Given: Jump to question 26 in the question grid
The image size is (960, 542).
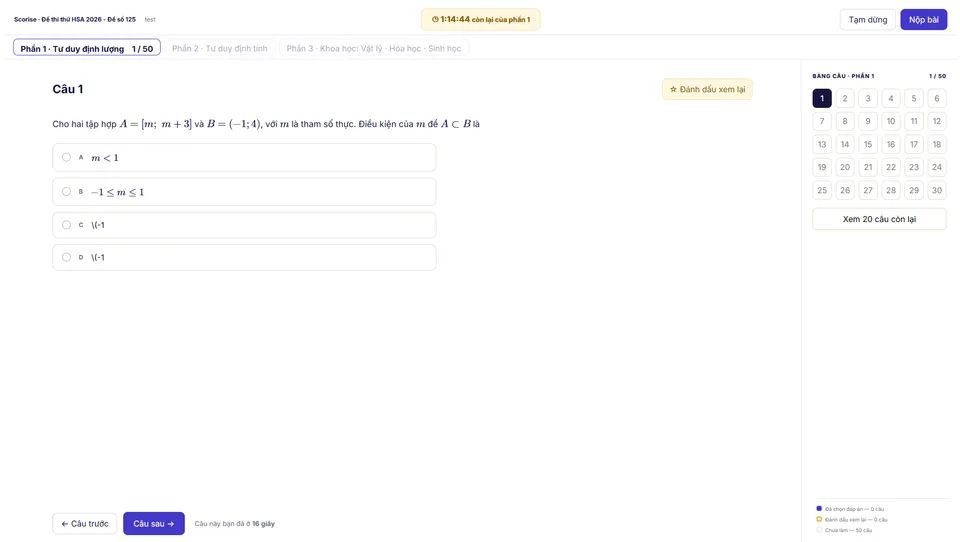Looking at the screenshot, I should tap(845, 190).
